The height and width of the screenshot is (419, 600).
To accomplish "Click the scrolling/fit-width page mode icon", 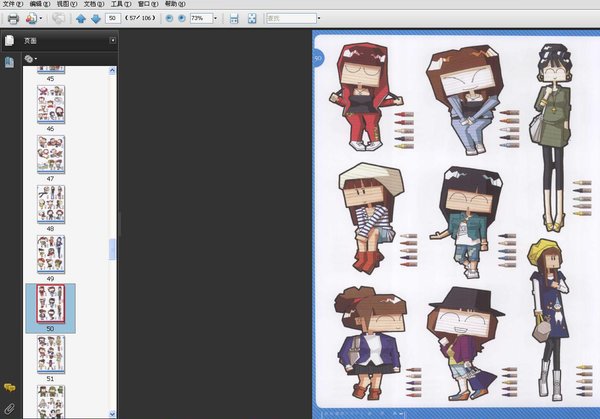I will (x=234, y=18).
